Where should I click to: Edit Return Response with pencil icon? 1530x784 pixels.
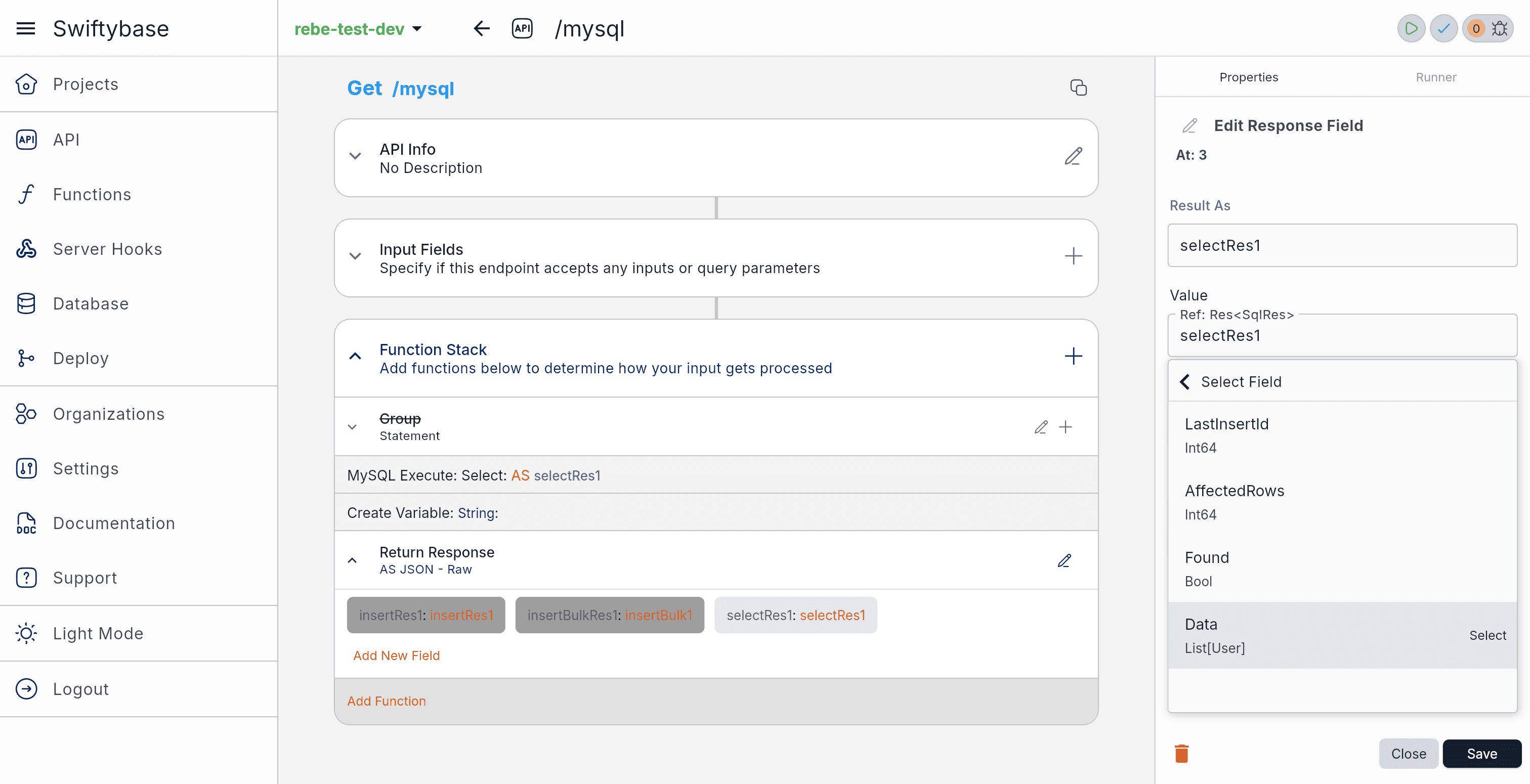coord(1065,560)
